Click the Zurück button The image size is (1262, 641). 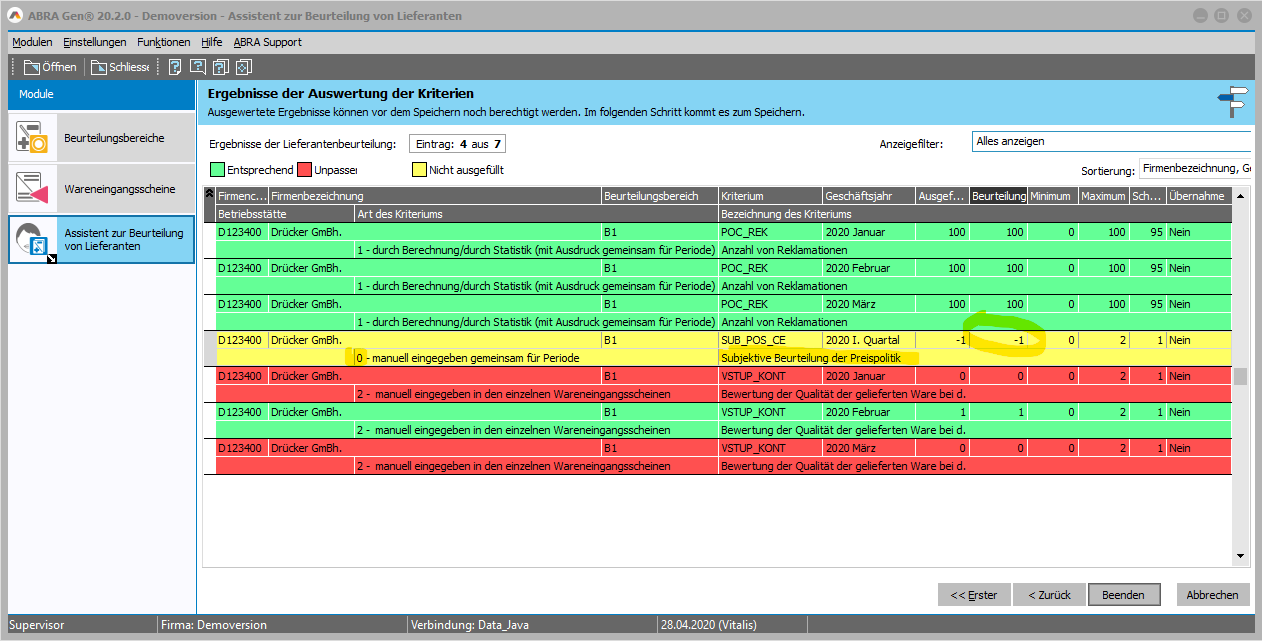point(1049,595)
